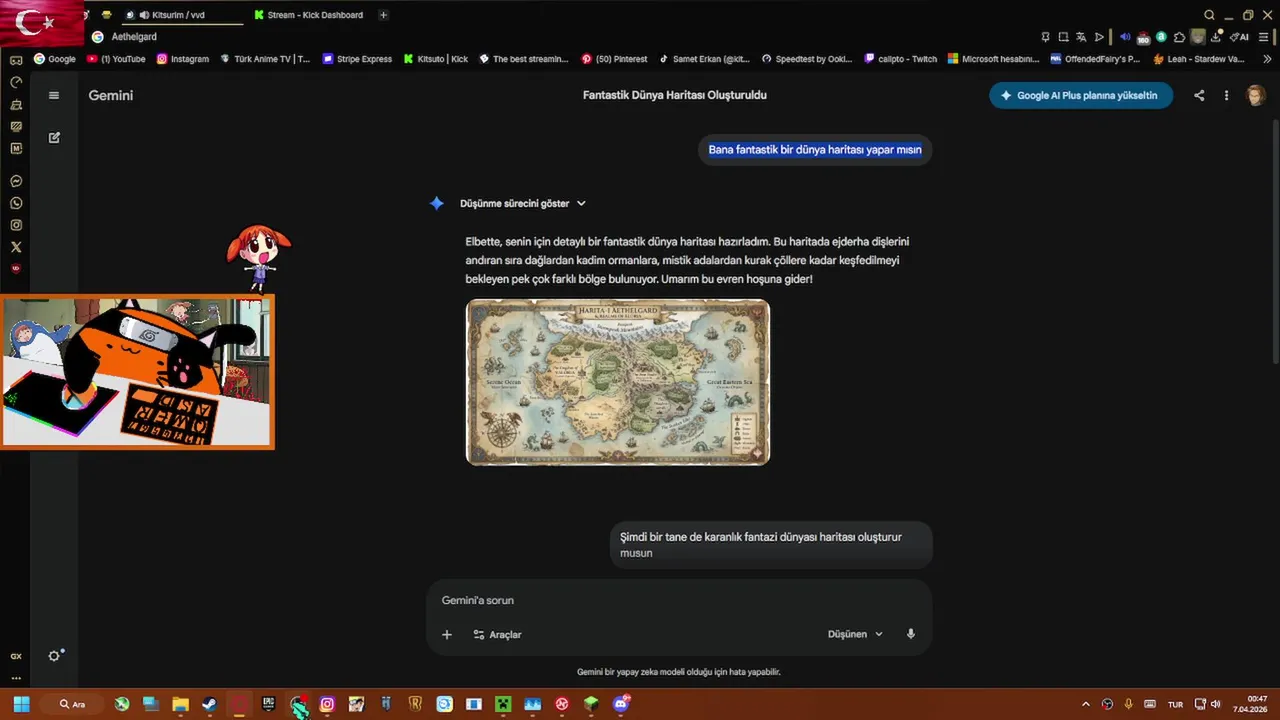Open the browser extensions cube icon
This screenshot has width=1280, height=720.
1179,37
